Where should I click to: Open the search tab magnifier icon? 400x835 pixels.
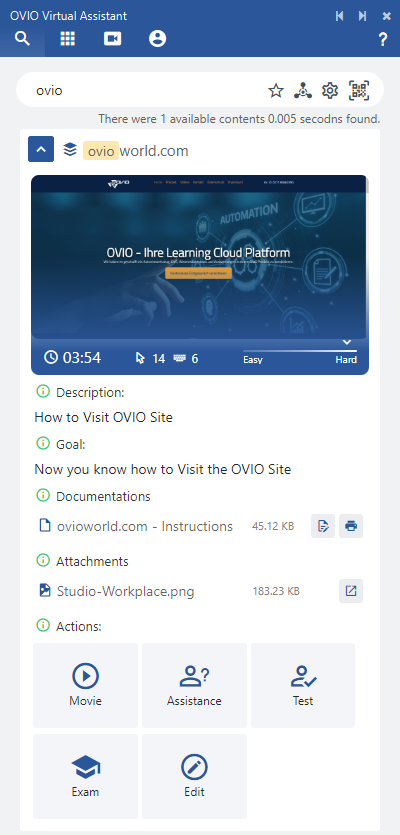coord(22,39)
